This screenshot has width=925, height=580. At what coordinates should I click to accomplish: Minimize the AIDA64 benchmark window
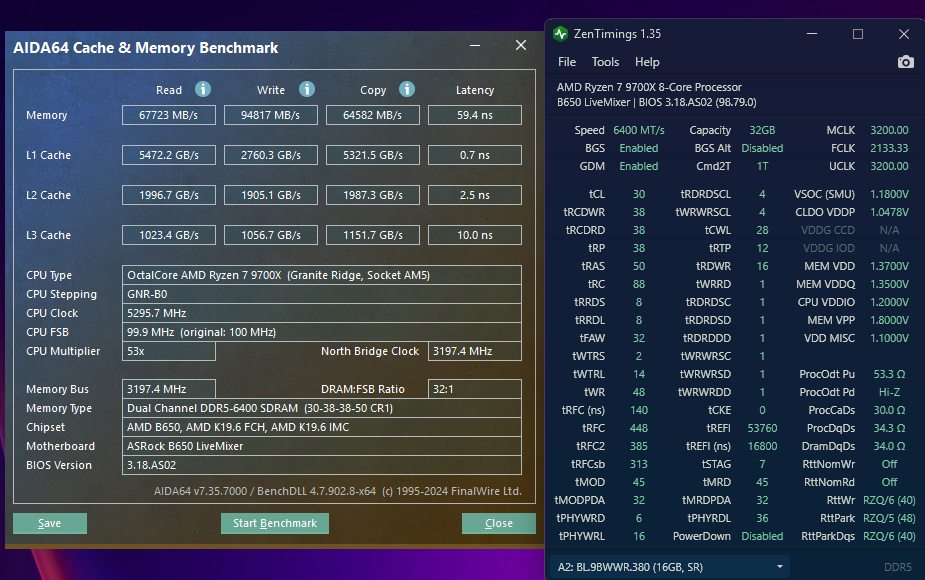click(x=475, y=45)
